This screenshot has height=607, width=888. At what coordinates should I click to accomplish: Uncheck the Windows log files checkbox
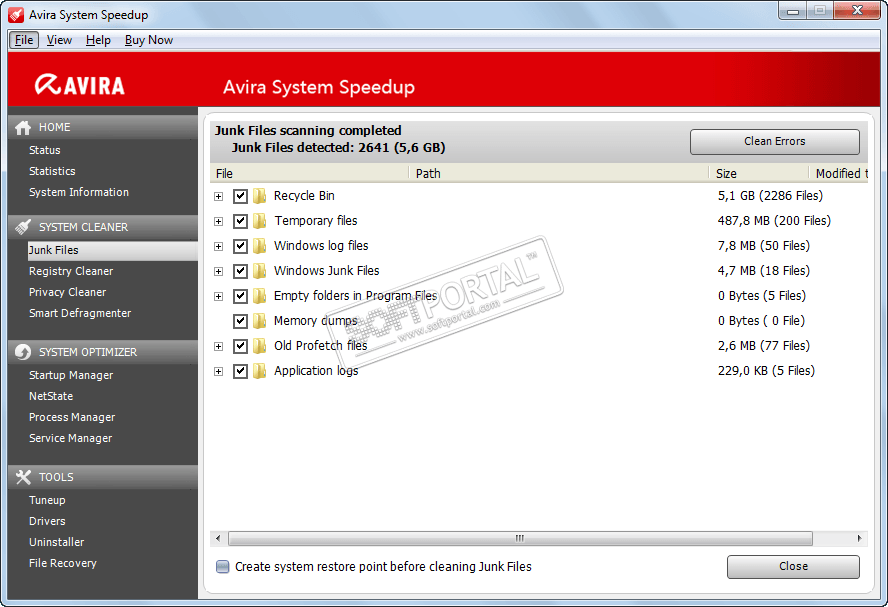[x=240, y=246]
